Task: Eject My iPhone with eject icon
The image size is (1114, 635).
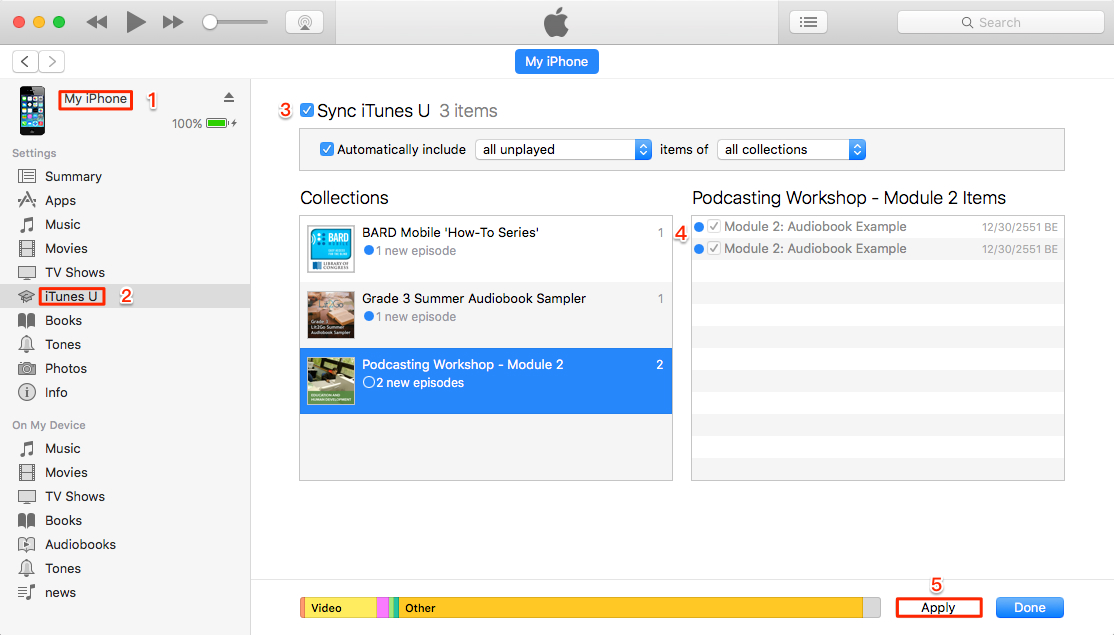Action: (x=229, y=97)
